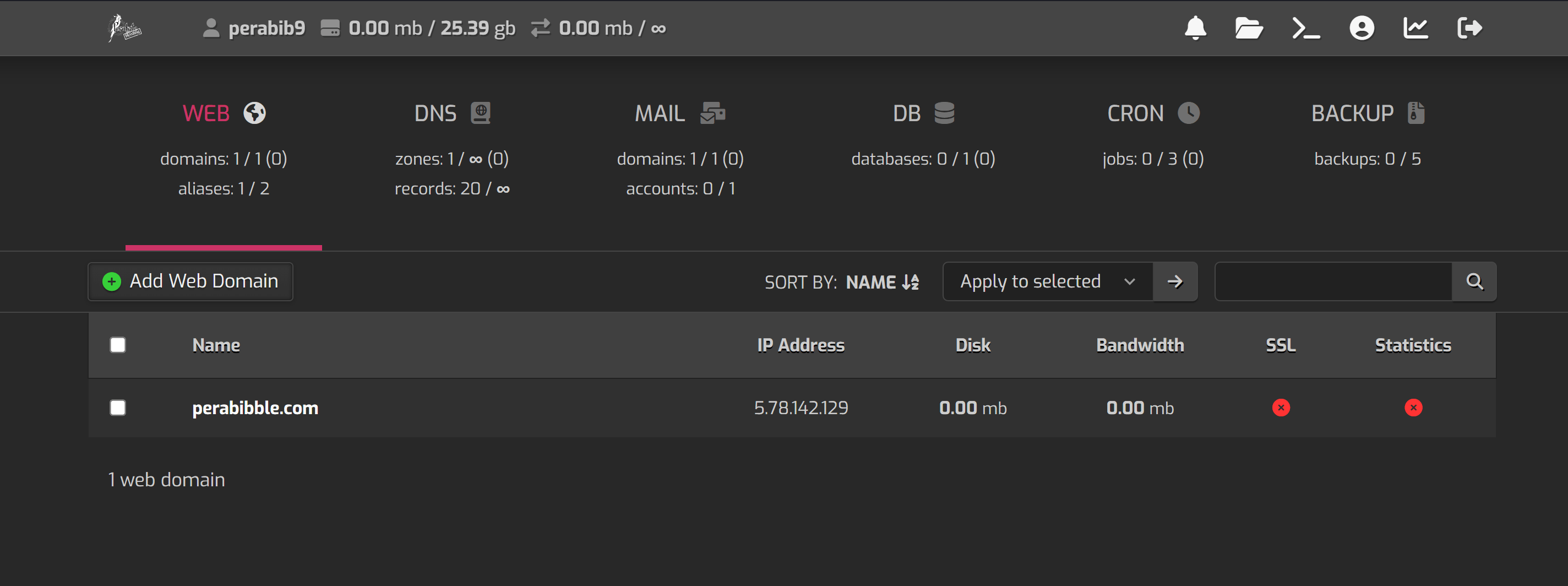Click the Hestia logo in header
This screenshot has width=1568, height=586.
125,28
